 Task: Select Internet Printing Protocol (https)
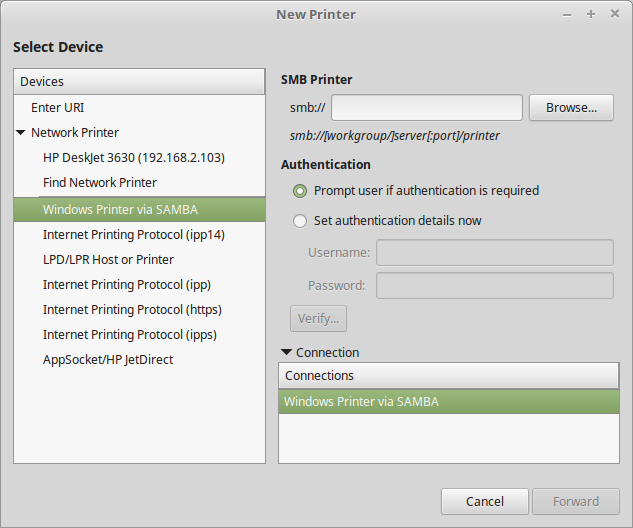coord(132,310)
